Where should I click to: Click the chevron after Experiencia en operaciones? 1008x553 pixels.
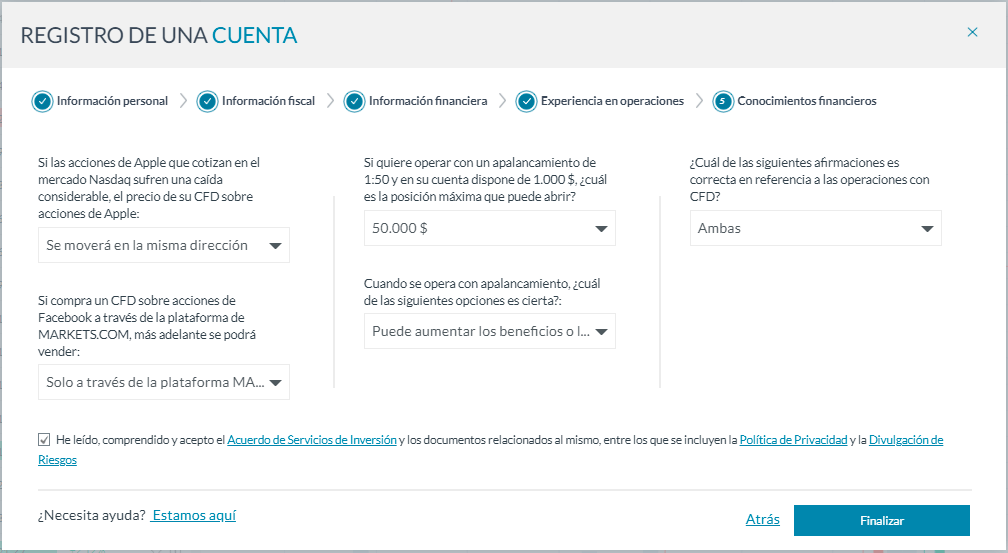(x=699, y=101)
